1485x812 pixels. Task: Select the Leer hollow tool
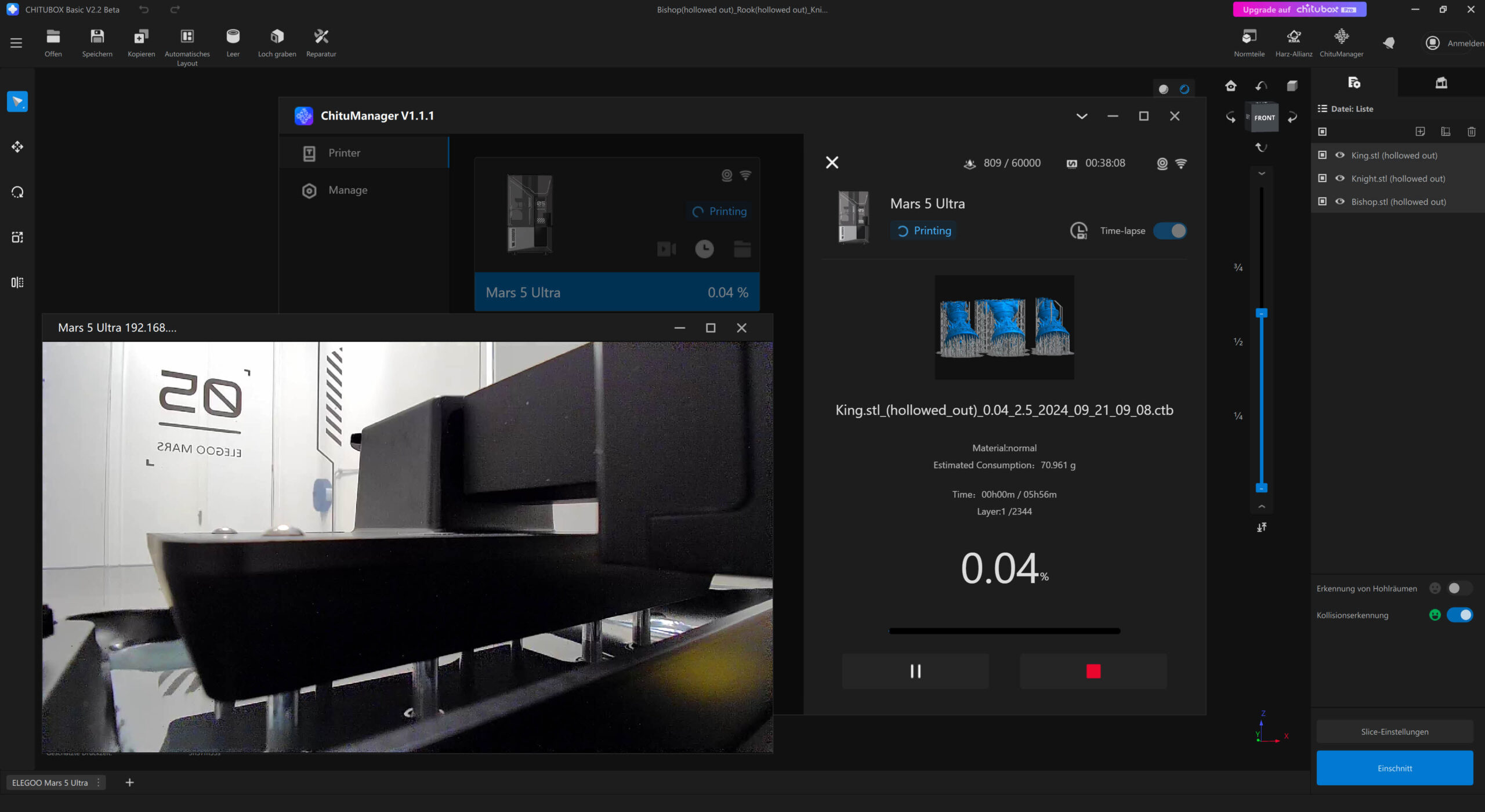click(x=233, y=43)
